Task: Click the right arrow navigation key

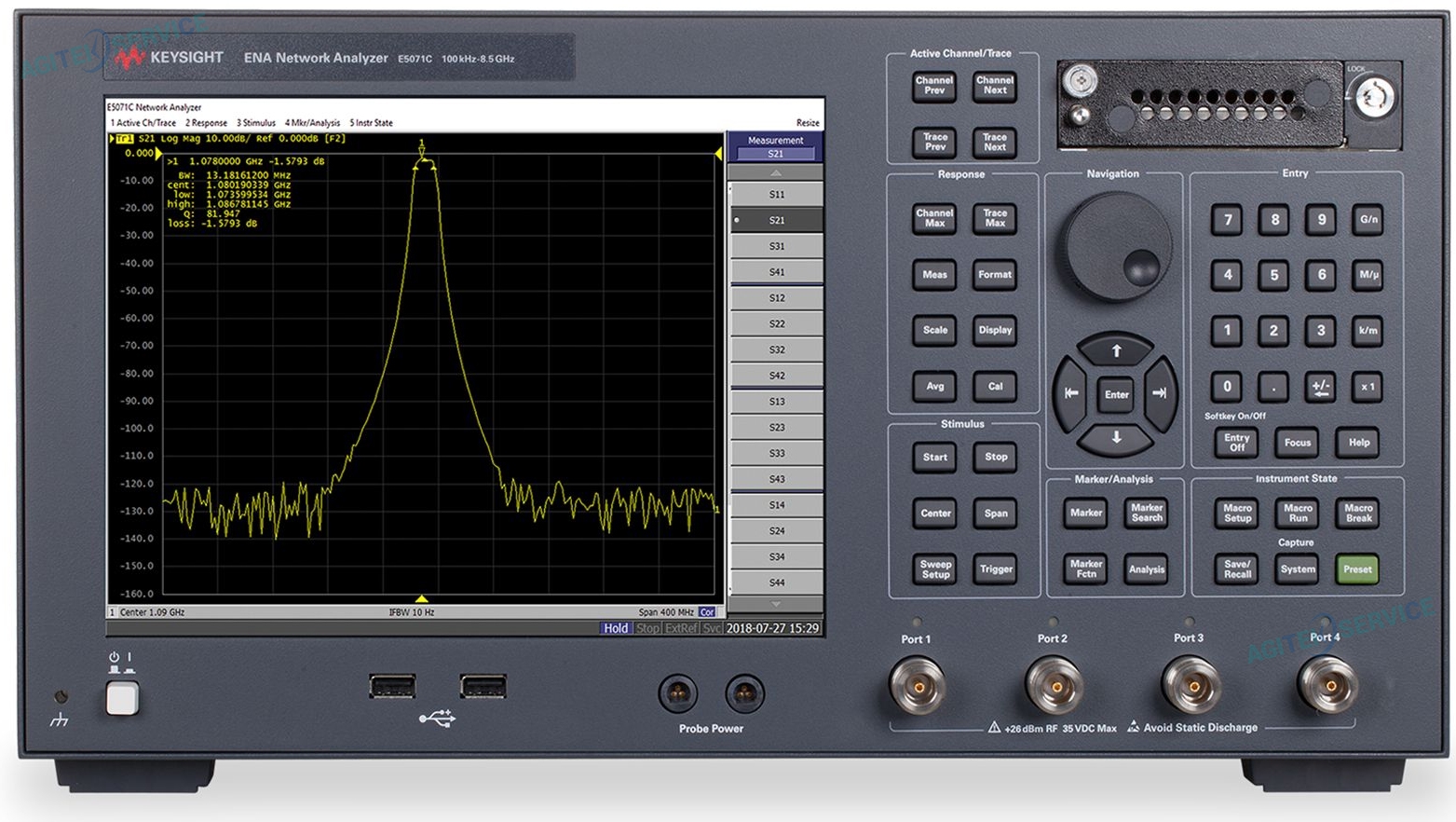Action: (x=1161, y=393)
